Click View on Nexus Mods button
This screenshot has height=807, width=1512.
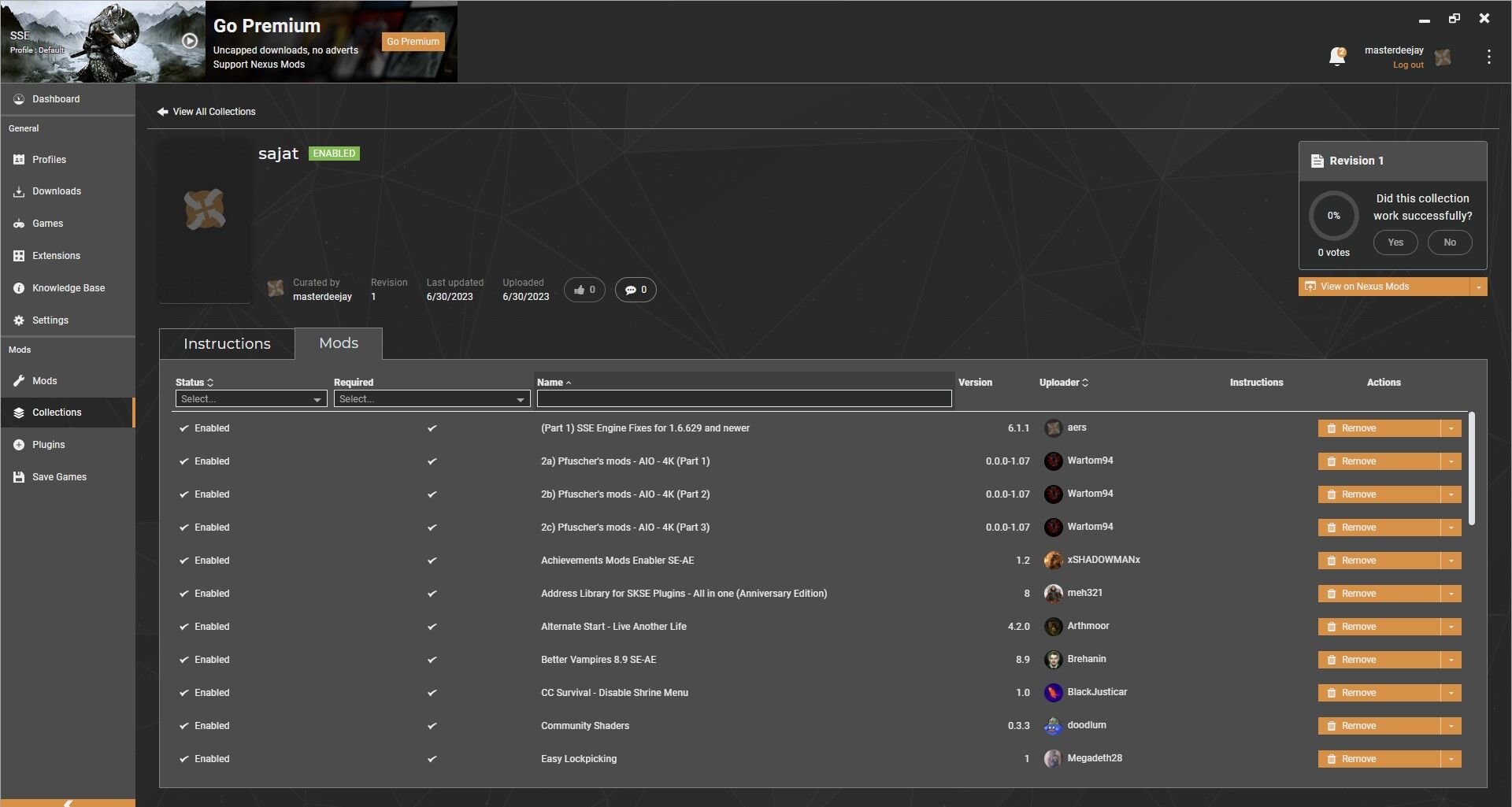click(x=1384, y=287)
